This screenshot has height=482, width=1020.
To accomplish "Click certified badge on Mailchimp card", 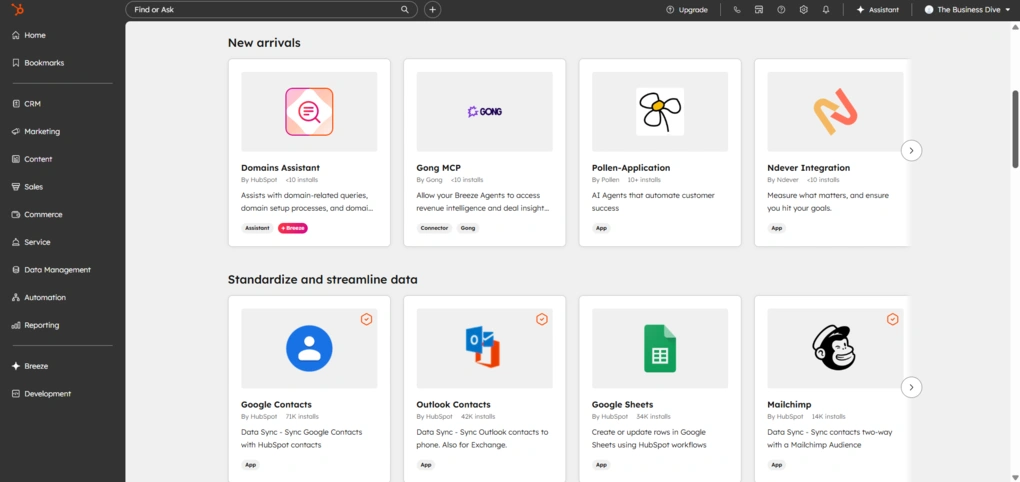I will (892, 319).
